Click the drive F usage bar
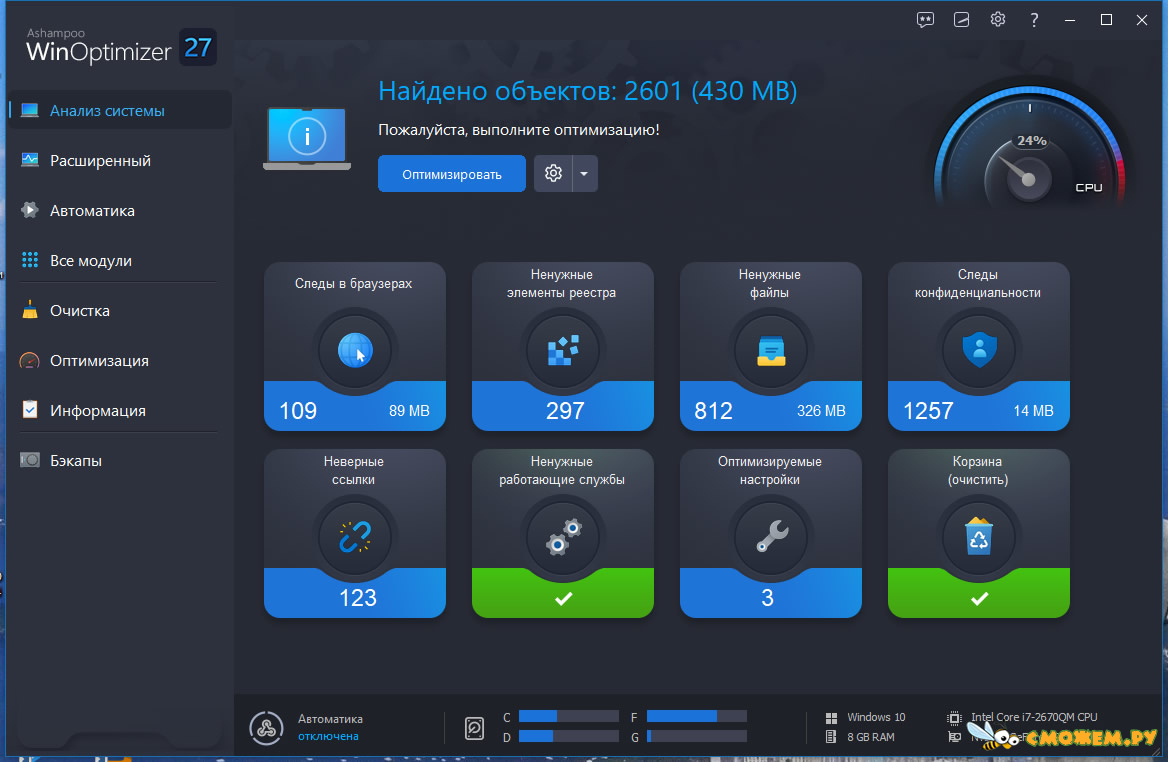Viewport: 1168px width, 762px height. coord(696,717)
